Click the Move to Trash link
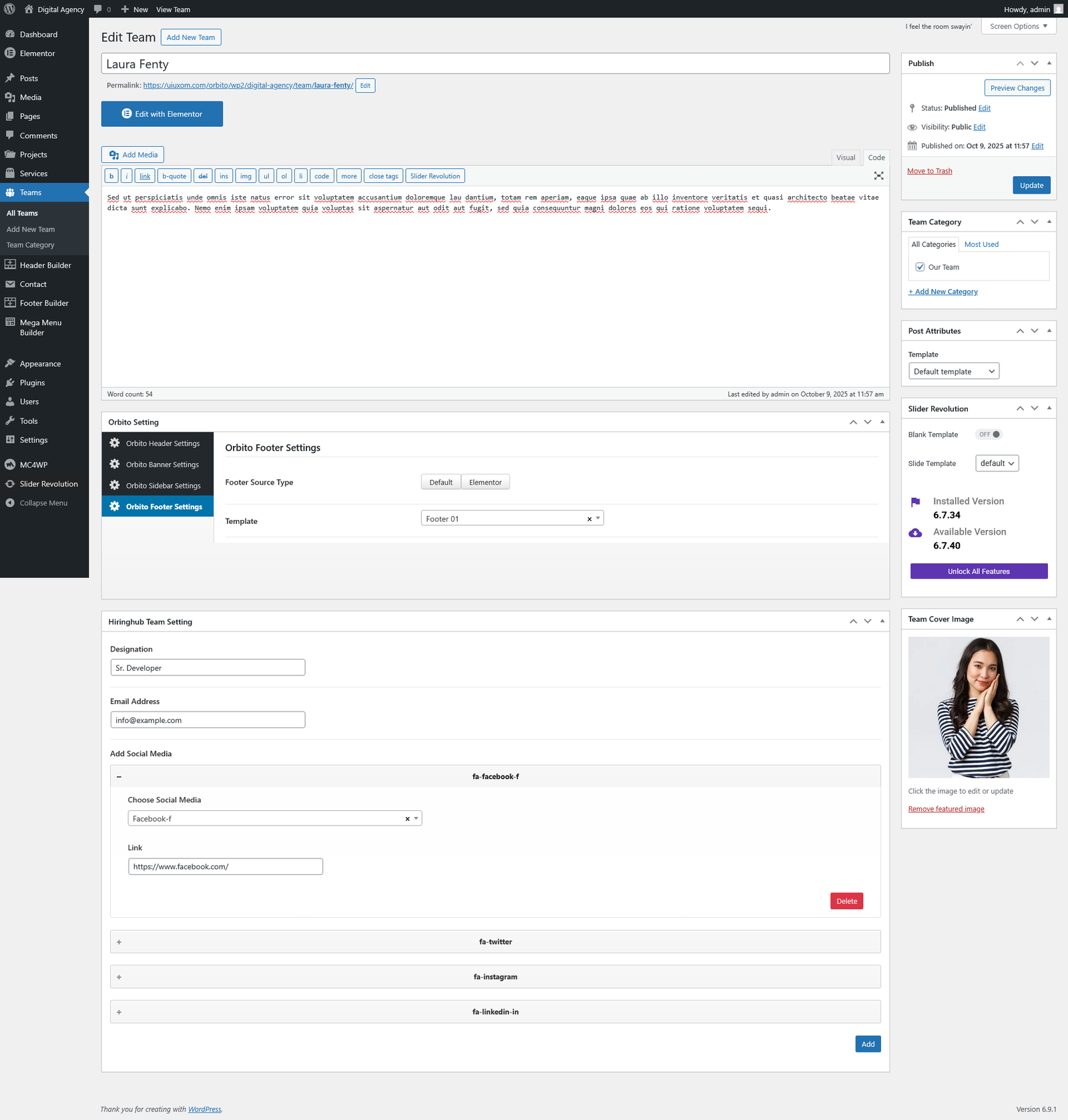Image resolution: width=1068 pixels, height=1120 pixels. 929,171
